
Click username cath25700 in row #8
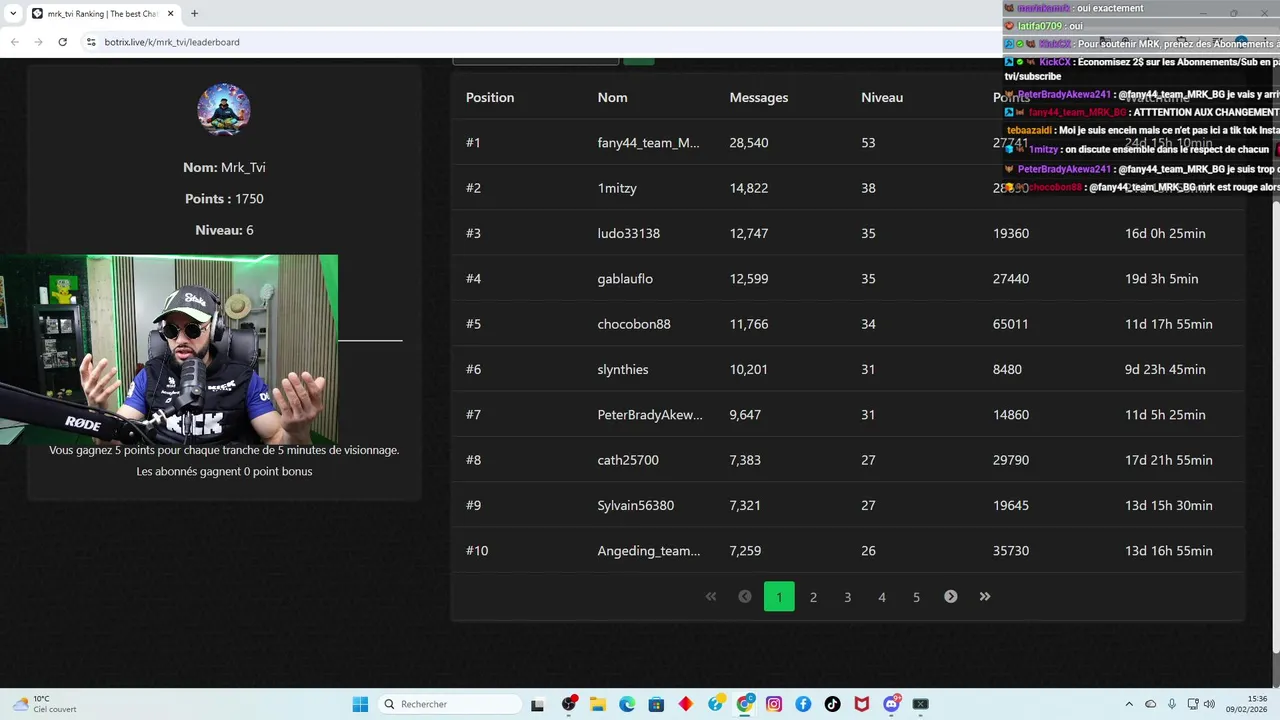click(628, 460)
